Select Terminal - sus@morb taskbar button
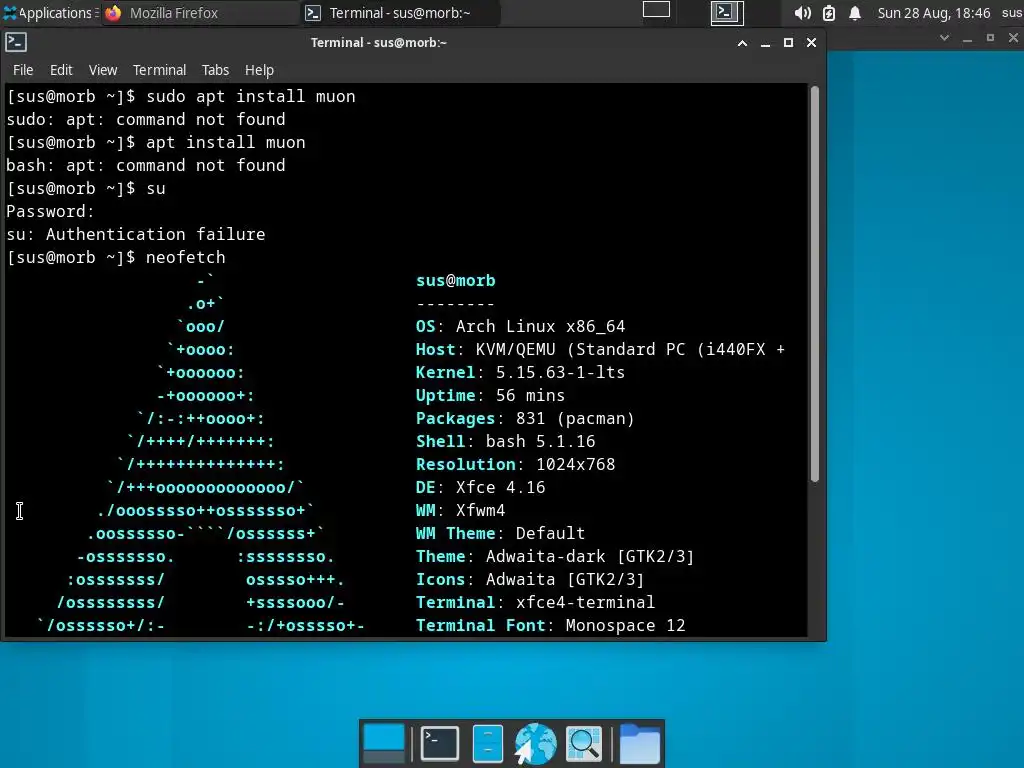The image size is (1024, 768). (400, 13)
